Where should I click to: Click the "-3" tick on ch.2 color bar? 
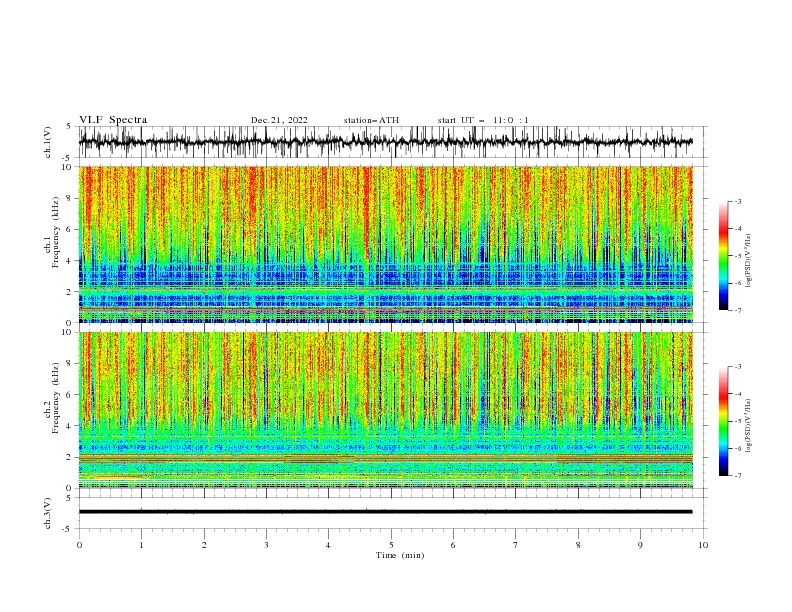click(737, 367)
